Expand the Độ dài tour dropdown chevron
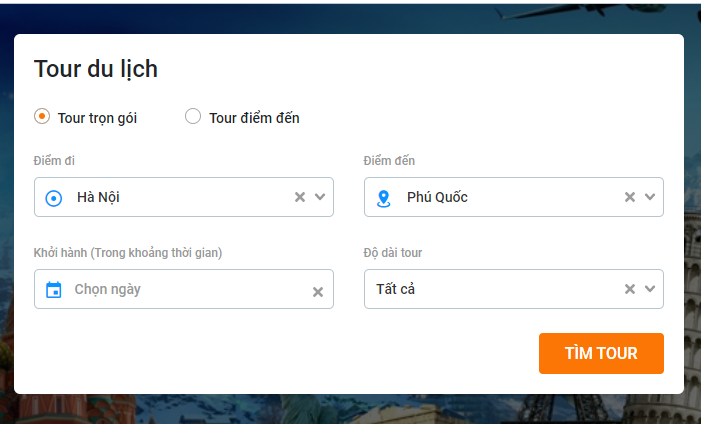Viewport: 701px width, 424px height. pyautogui.click(x=650, y=289)
